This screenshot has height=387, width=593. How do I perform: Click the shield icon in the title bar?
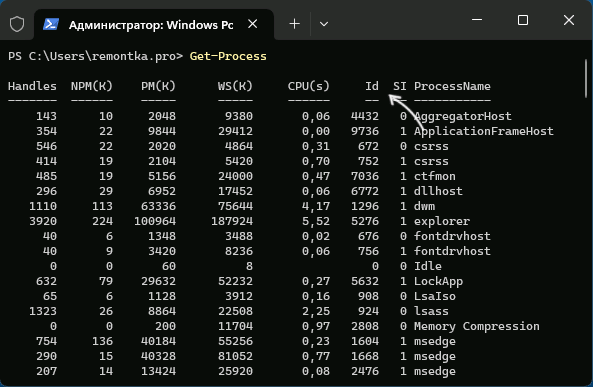pyautogui.click(x=17, y=24)
